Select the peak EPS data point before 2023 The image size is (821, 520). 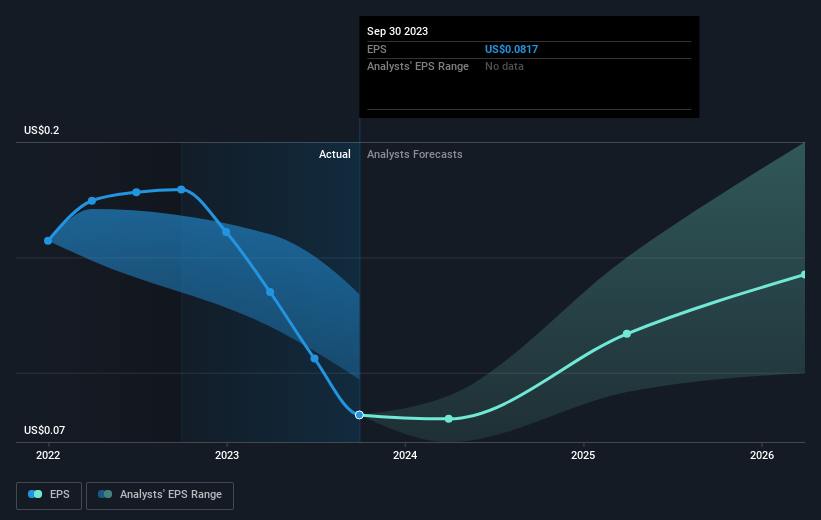click(x=181, y=190)
